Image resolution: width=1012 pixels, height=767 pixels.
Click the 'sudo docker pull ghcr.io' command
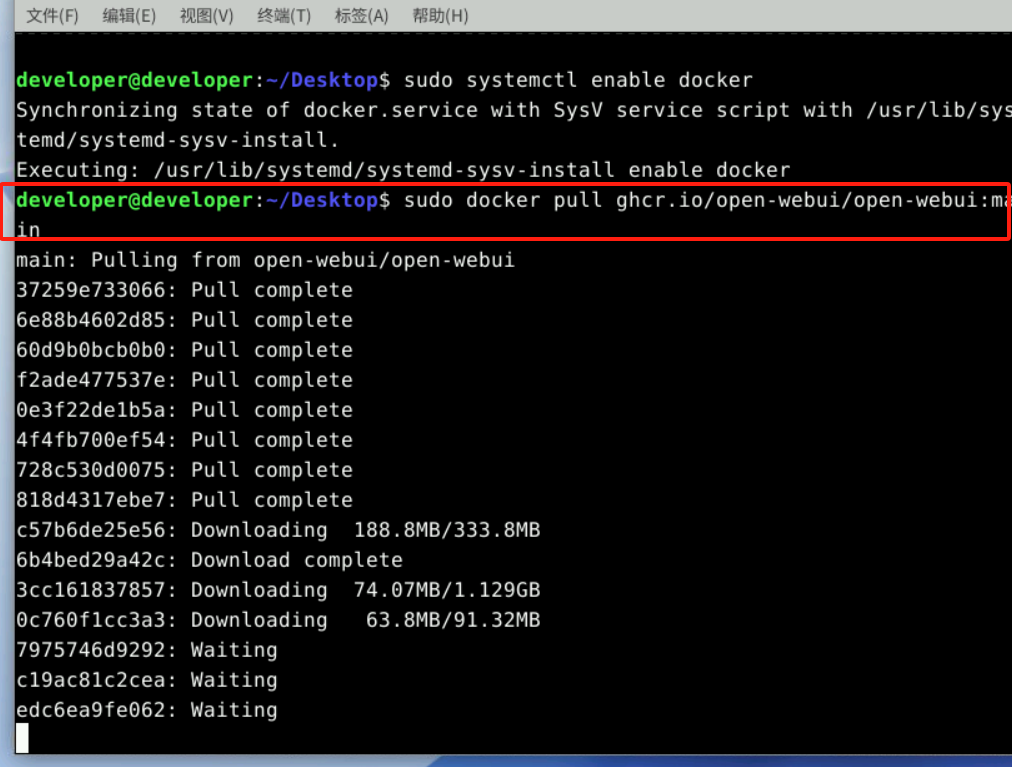[707, 200]
